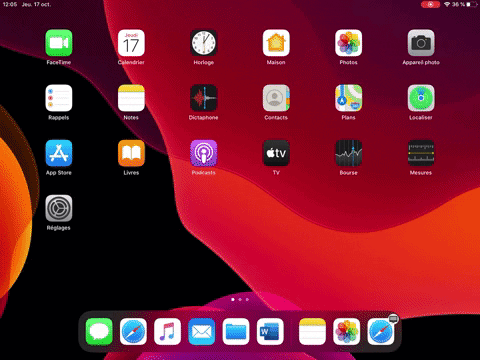Launch the Appareil photo camera app
480x360 pixels.
421,43
